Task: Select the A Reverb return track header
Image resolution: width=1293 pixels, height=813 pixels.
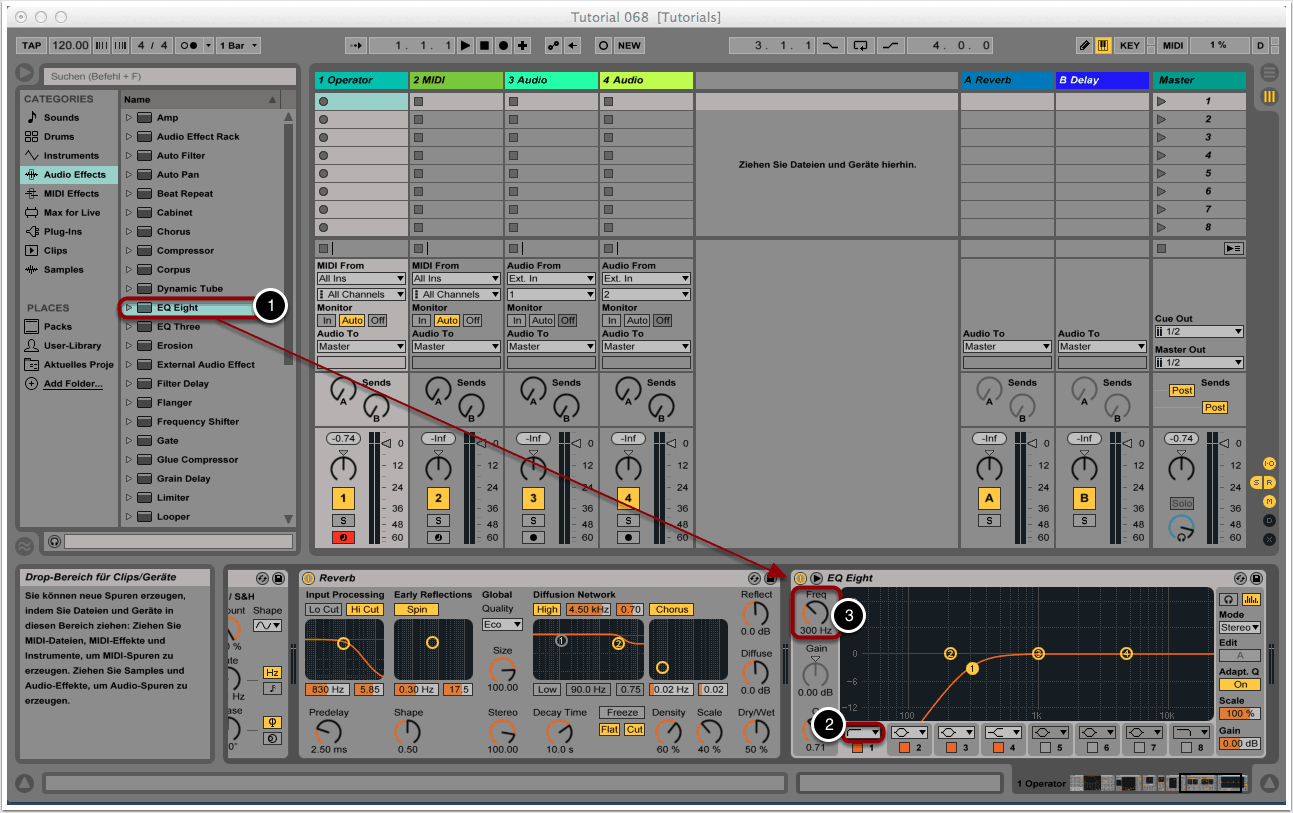Action: [x=1006, y=80]
